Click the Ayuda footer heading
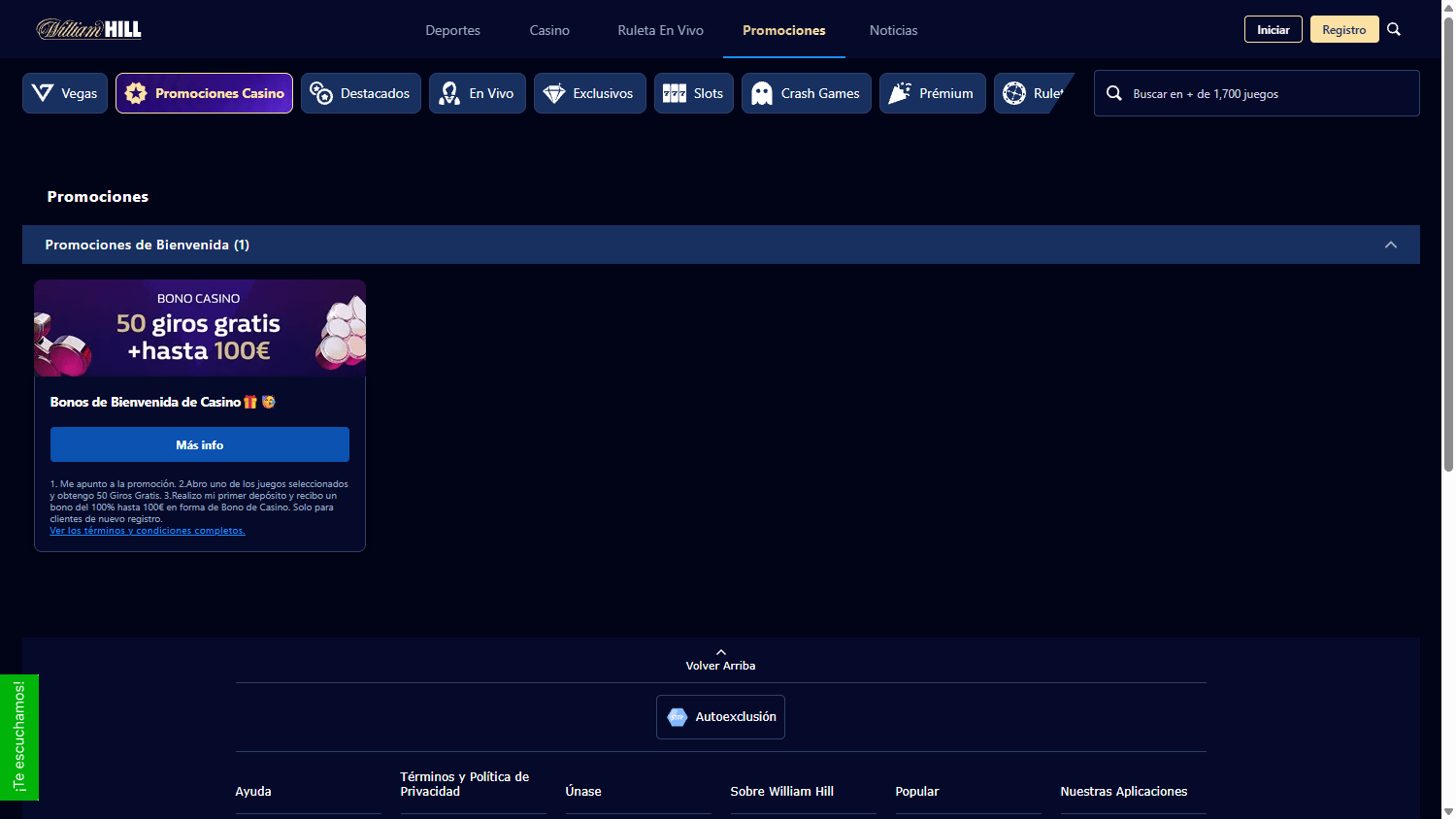Screen dimensions: 1456x819 click(x=253, y=792)
